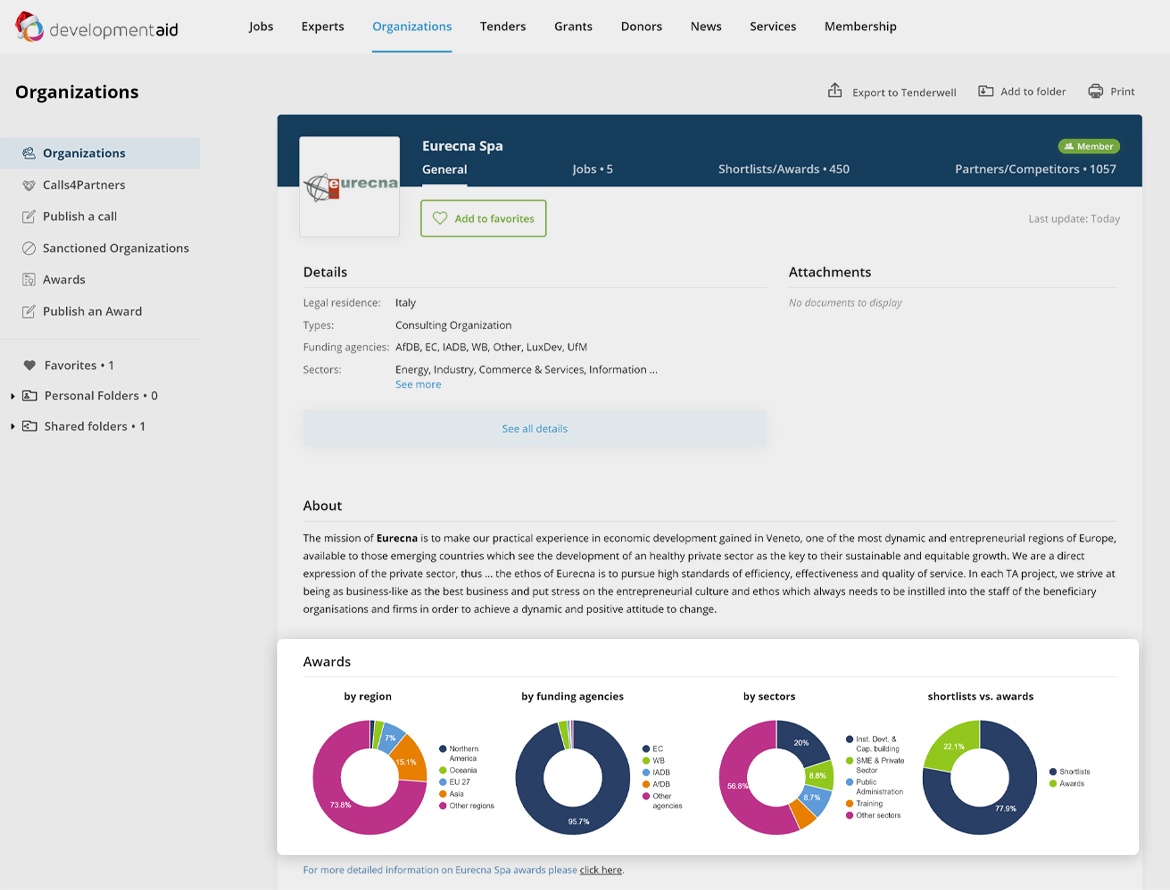1170x890 pixels.
Task: Follow the 'click here' awards link
Action: [601, 870]
